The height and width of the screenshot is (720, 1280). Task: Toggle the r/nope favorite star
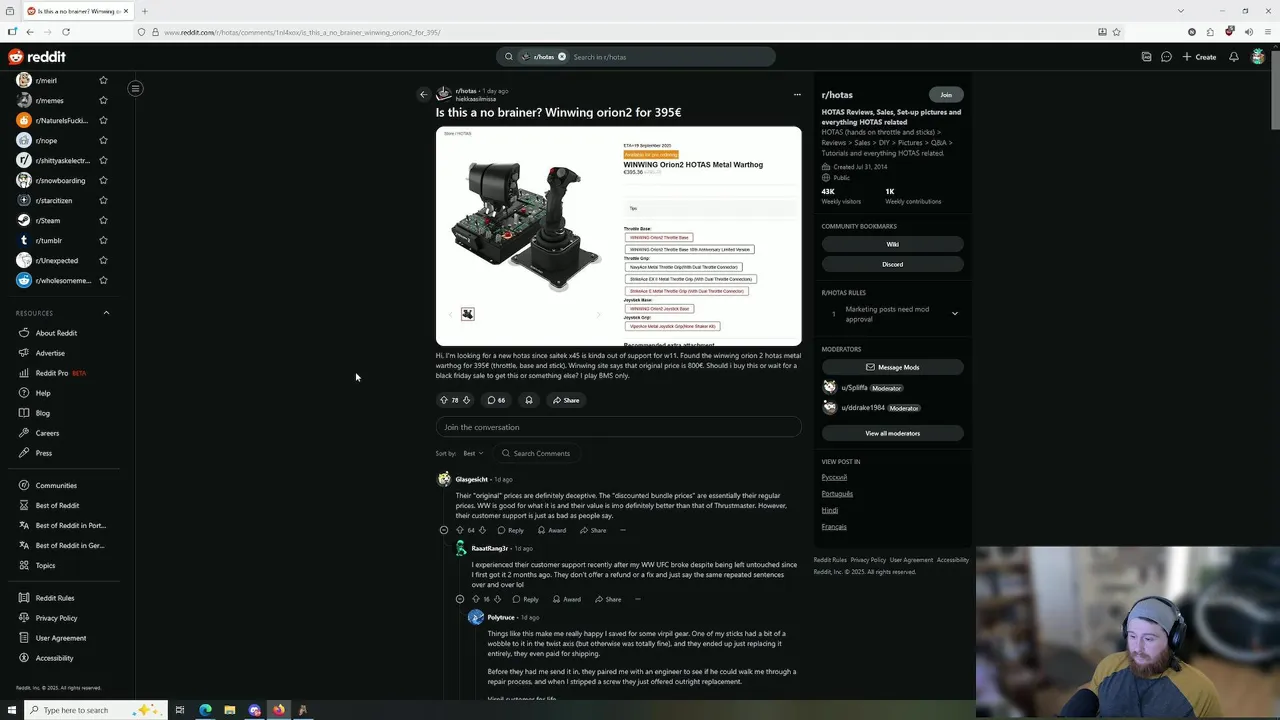coord(103,140)
